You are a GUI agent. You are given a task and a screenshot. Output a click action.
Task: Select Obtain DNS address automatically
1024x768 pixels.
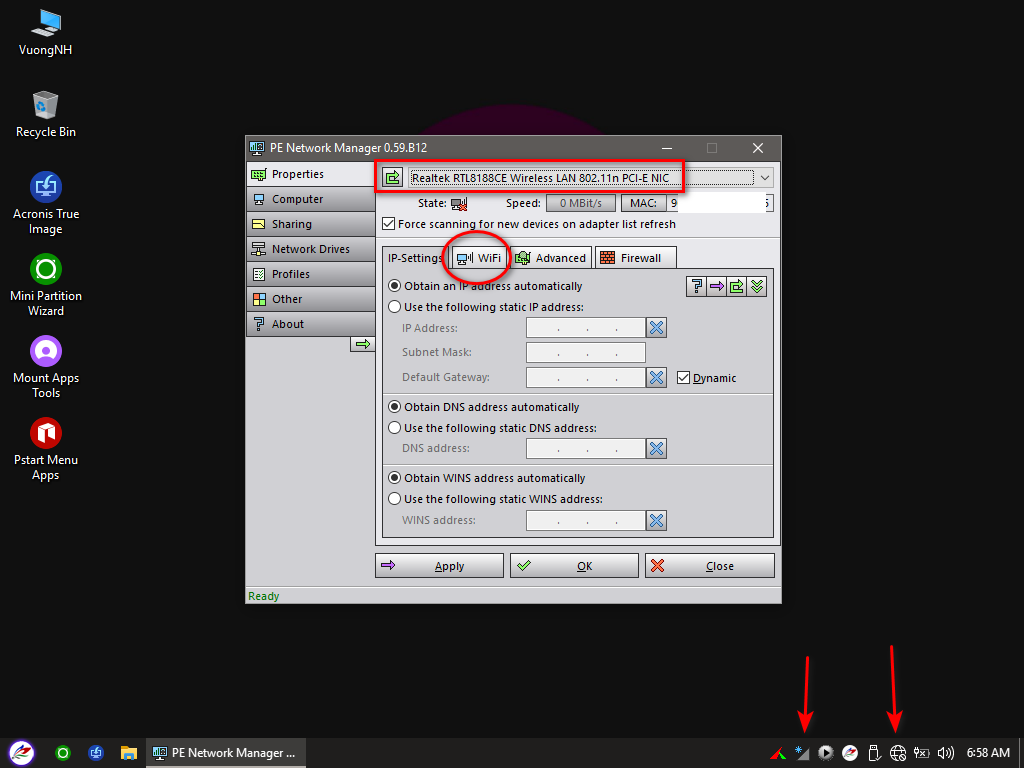[x=394, y=407]
